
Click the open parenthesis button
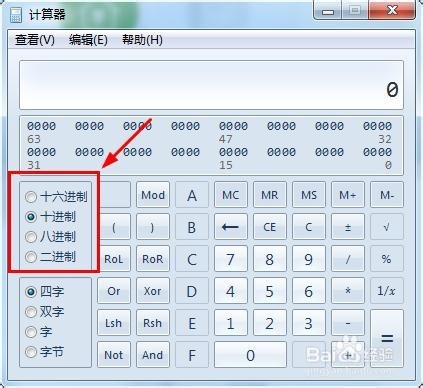click(x=115, y=227)
